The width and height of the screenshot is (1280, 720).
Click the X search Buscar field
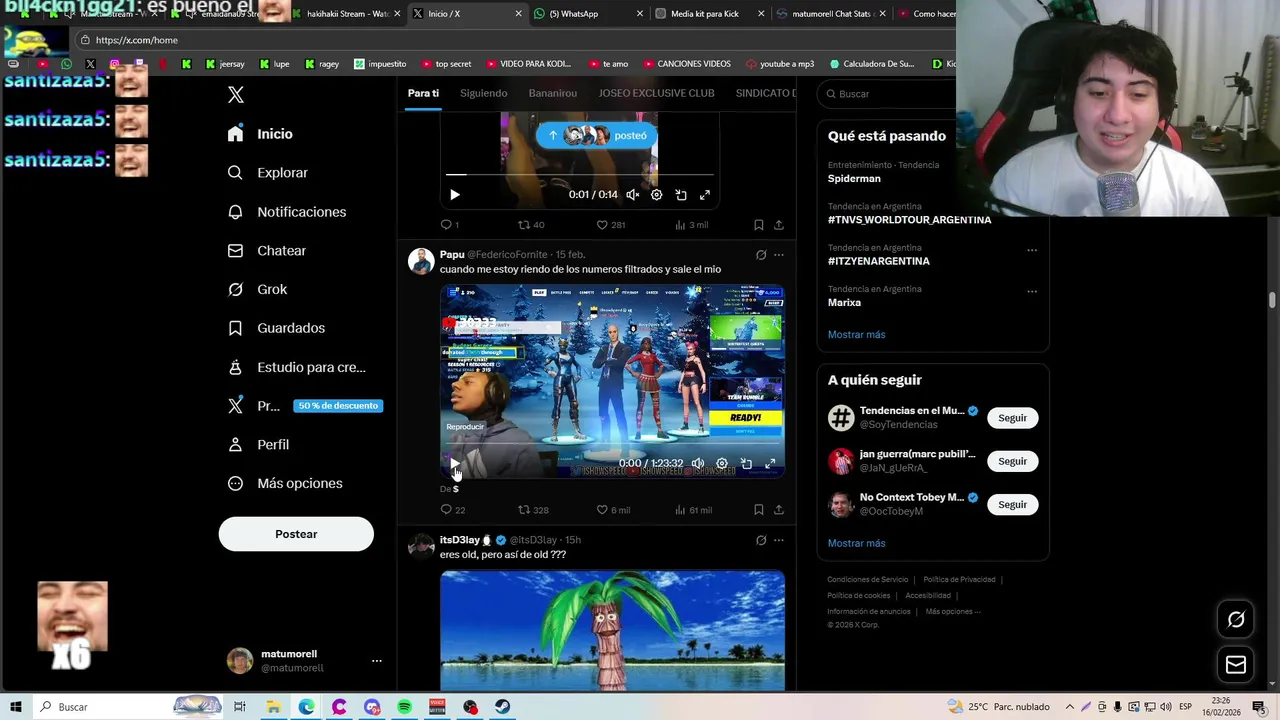[890, 94]
